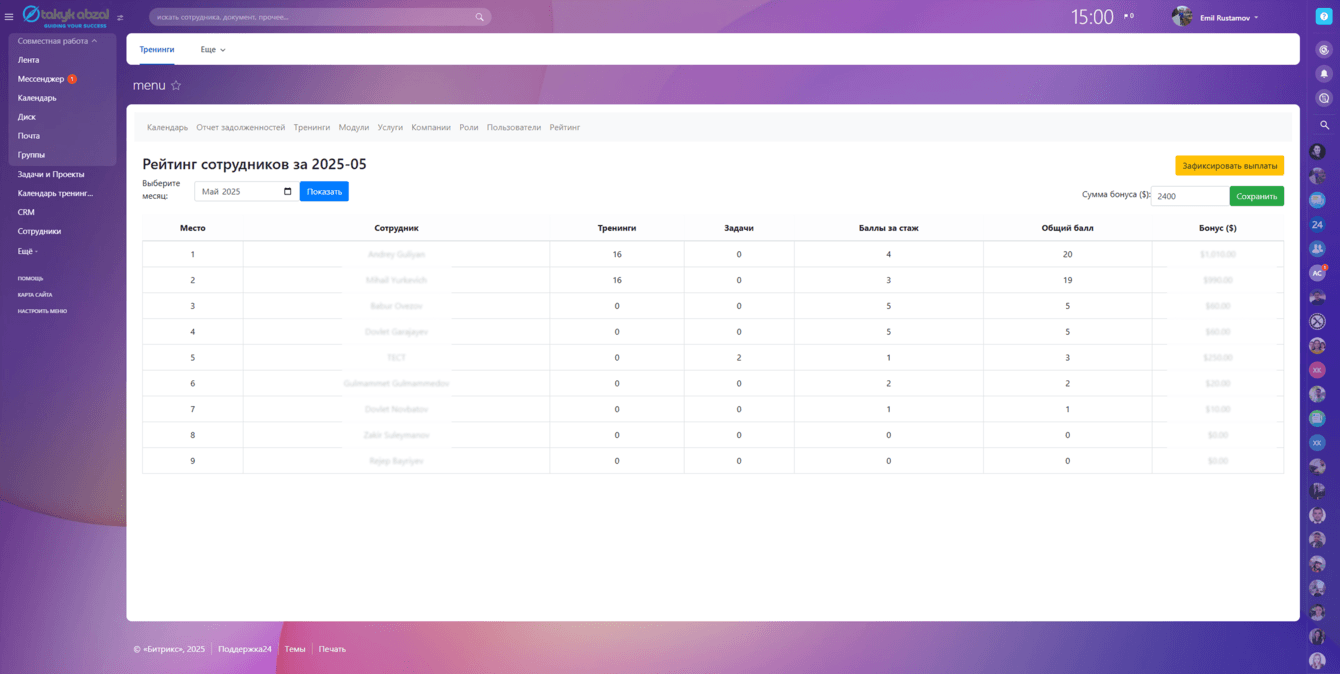The height and width of the screenshot is (674, 1340).
Task: Click the red Messenger unread badge
Action: tap(72, 79)
